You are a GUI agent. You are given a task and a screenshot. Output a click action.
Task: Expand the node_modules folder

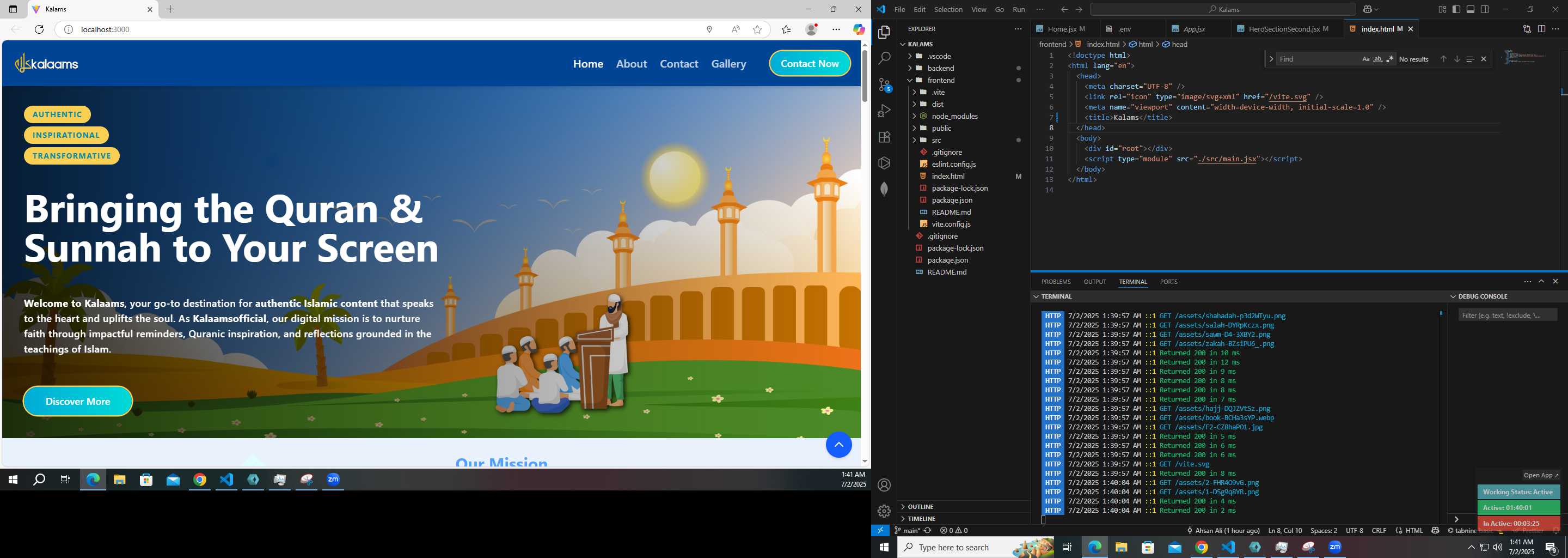pos(954,117)
